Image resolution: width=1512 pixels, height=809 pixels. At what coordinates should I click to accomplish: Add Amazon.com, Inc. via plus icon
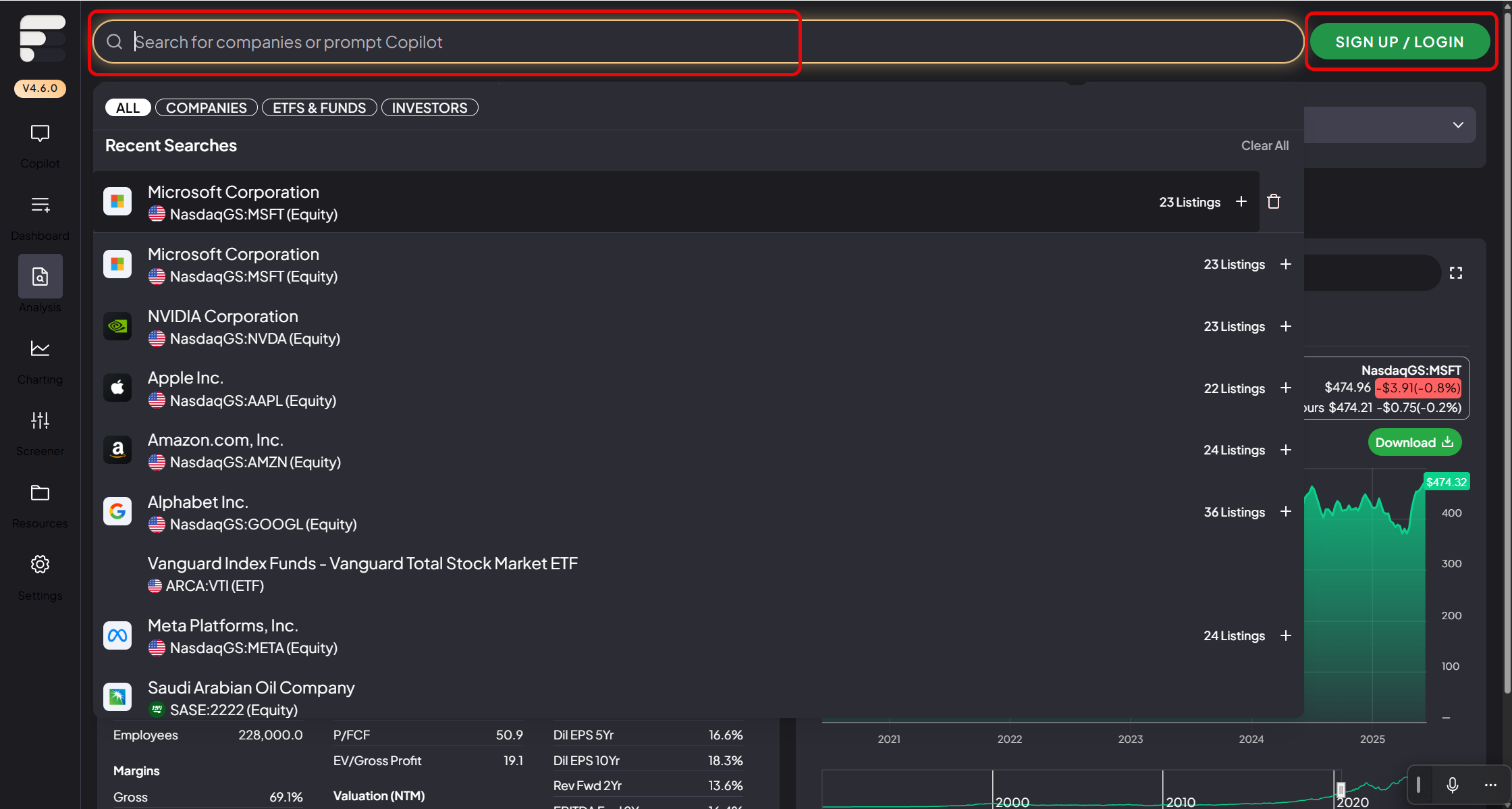click(x=1285, y=450)
